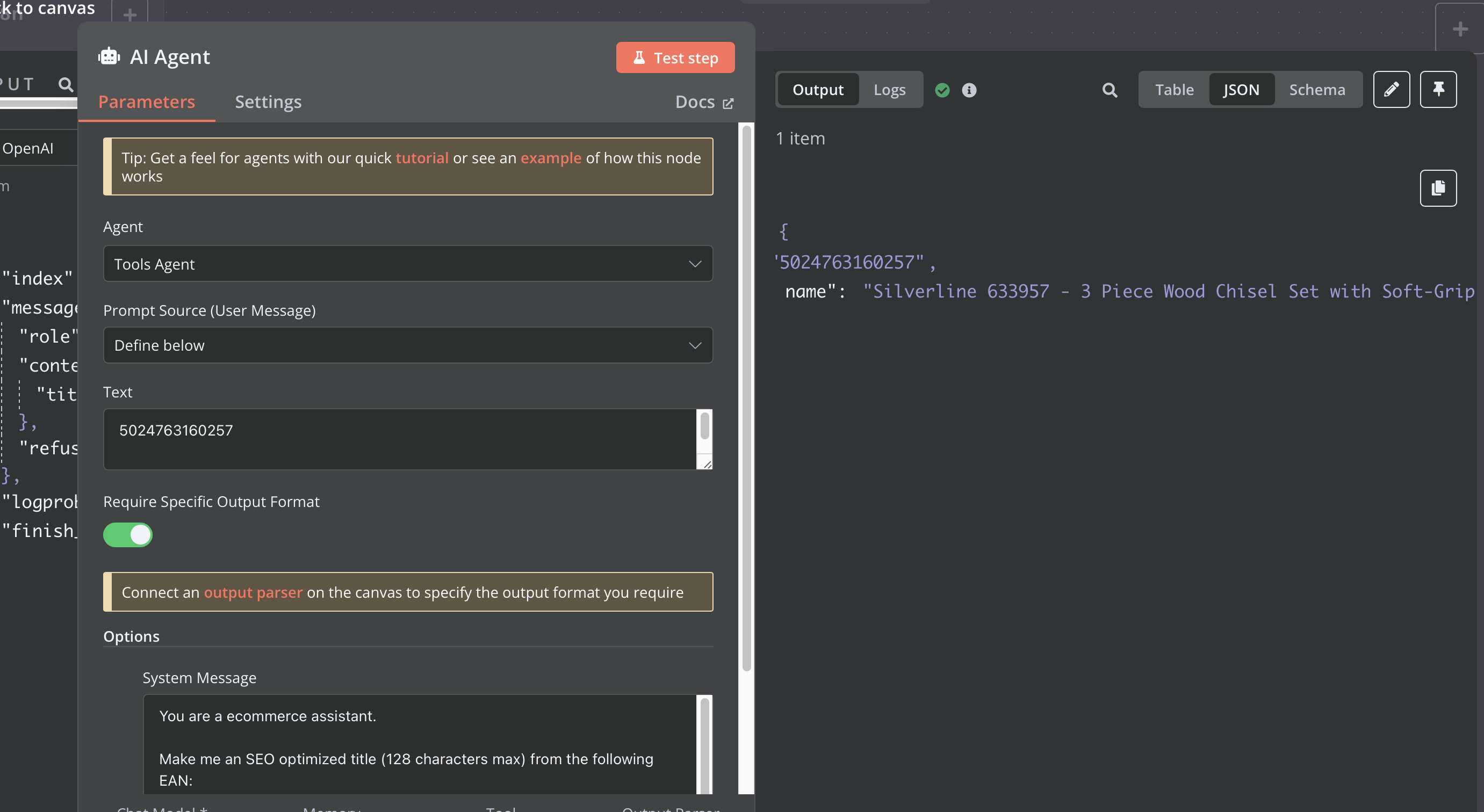Click the info icon beside Logs
The width and height of the screenshot is (1484, 812).
pyautogui.click(x=969, y=90)
